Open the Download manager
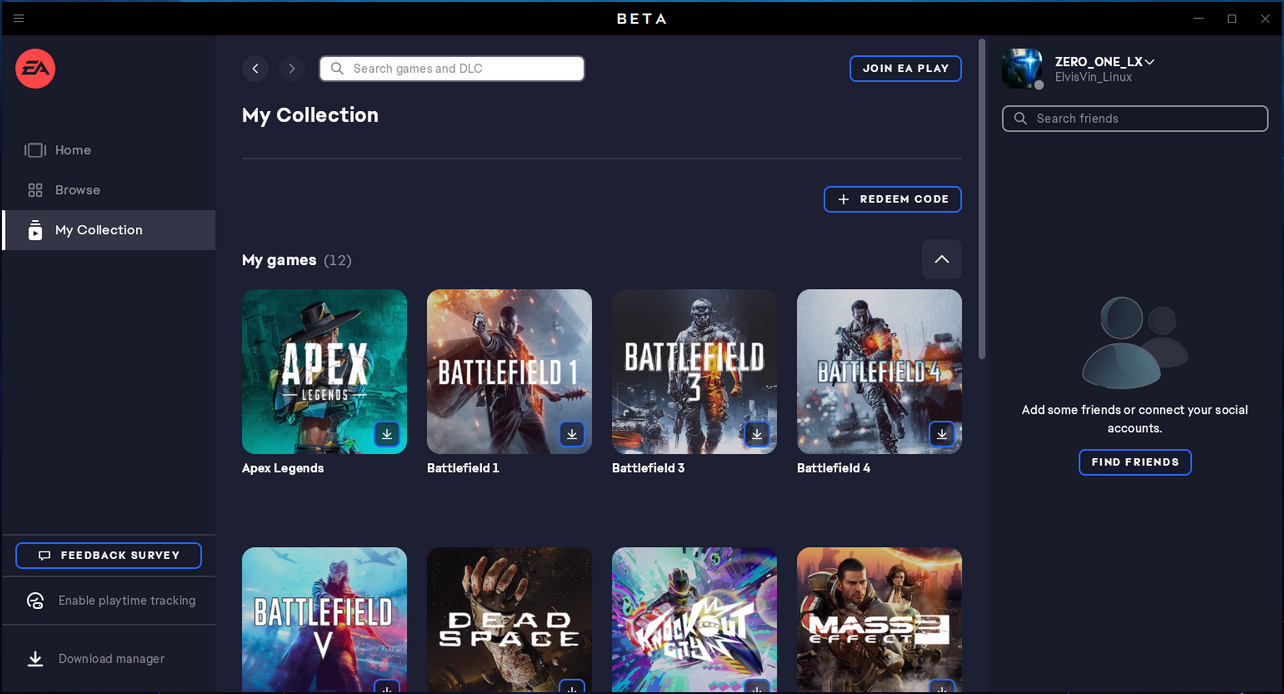Image resolution: width=1284 pixels, height=694 pixels. (x=108, y=659)
